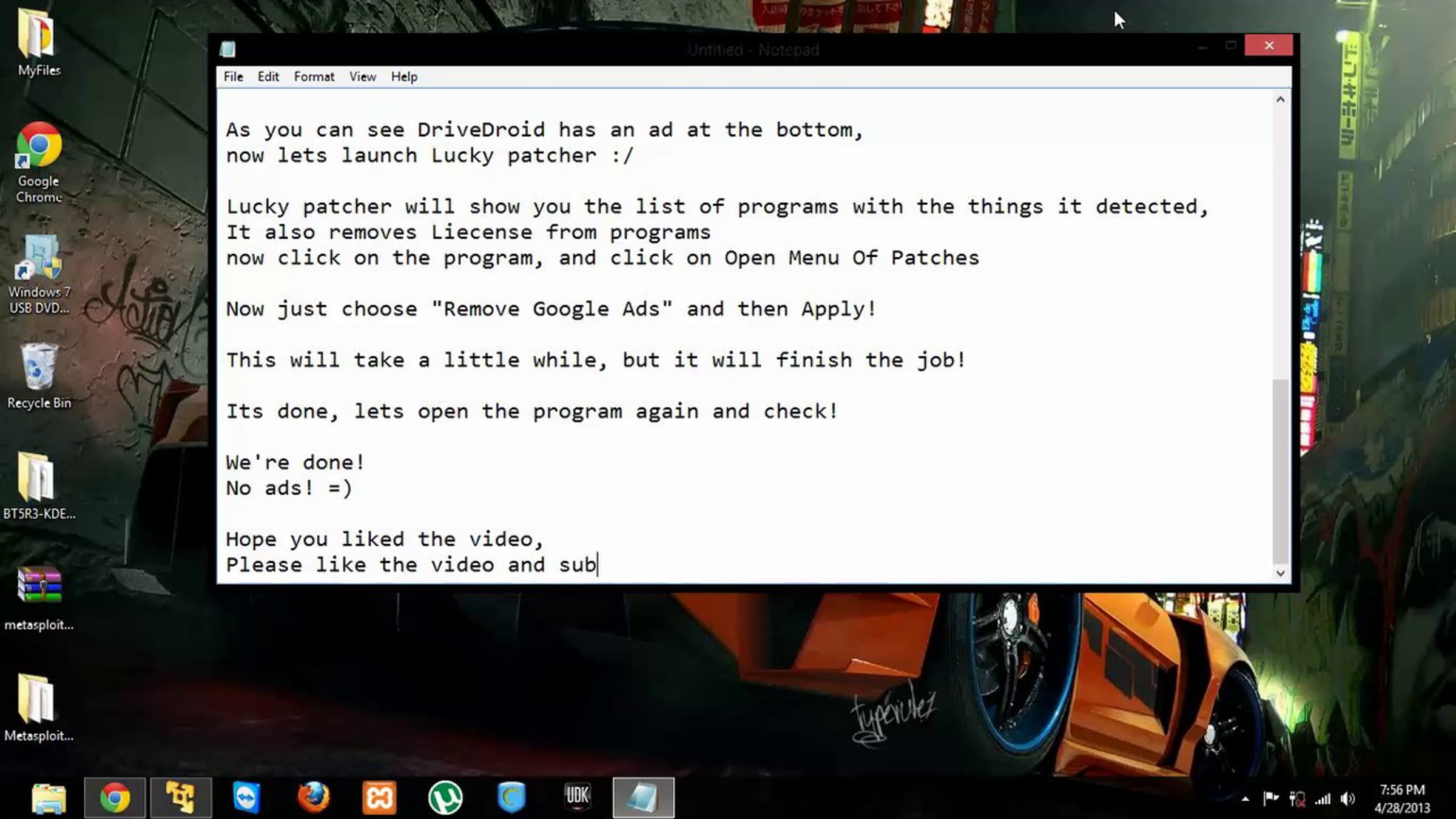Click the line starting "Its done, lets open"
This screenshot has width=1456, height=819.
click(x=532, y=411)
